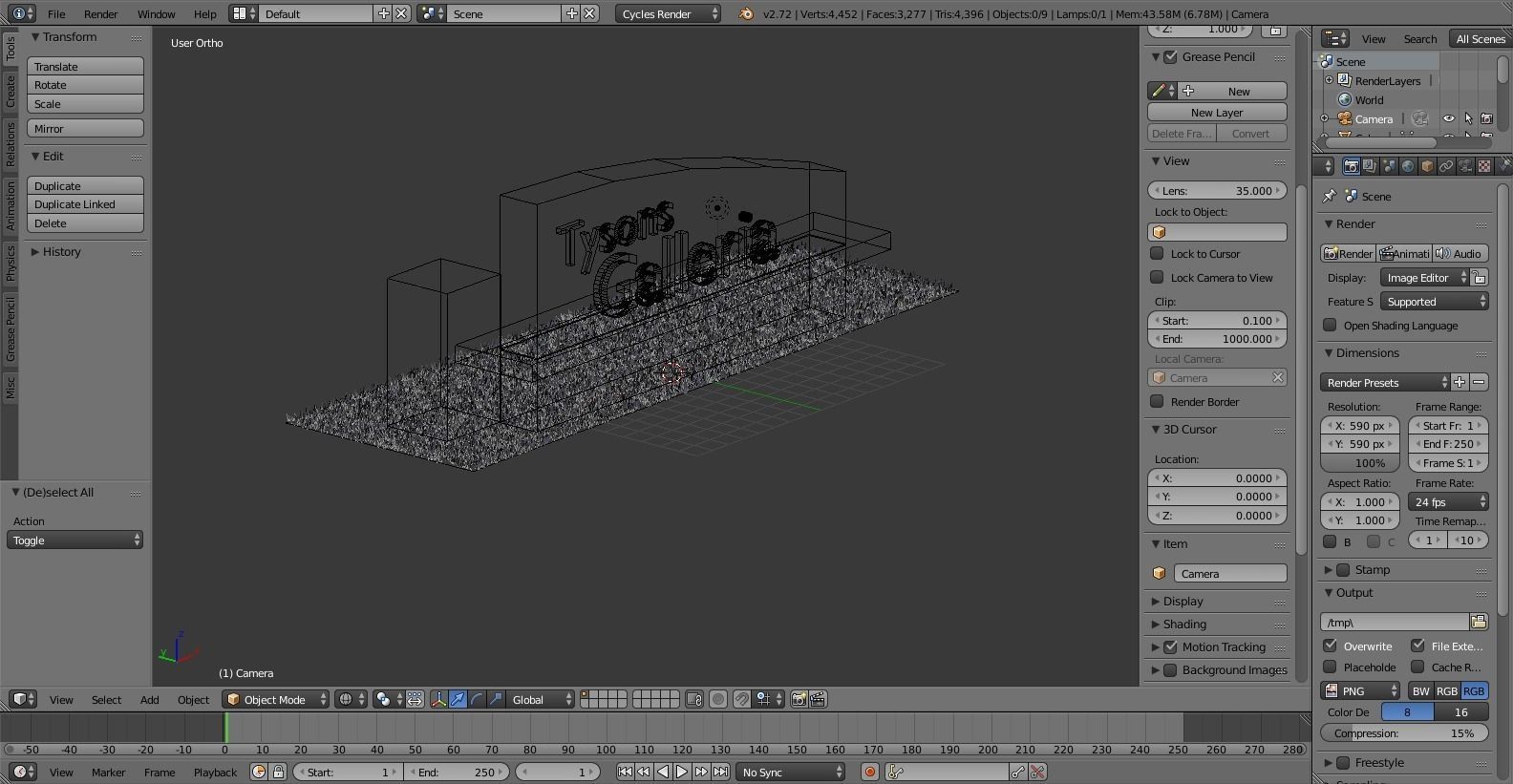Viewport: 1513px width, 784px height.
Task: Click the Mirror button
Action: tap(85, 128)
